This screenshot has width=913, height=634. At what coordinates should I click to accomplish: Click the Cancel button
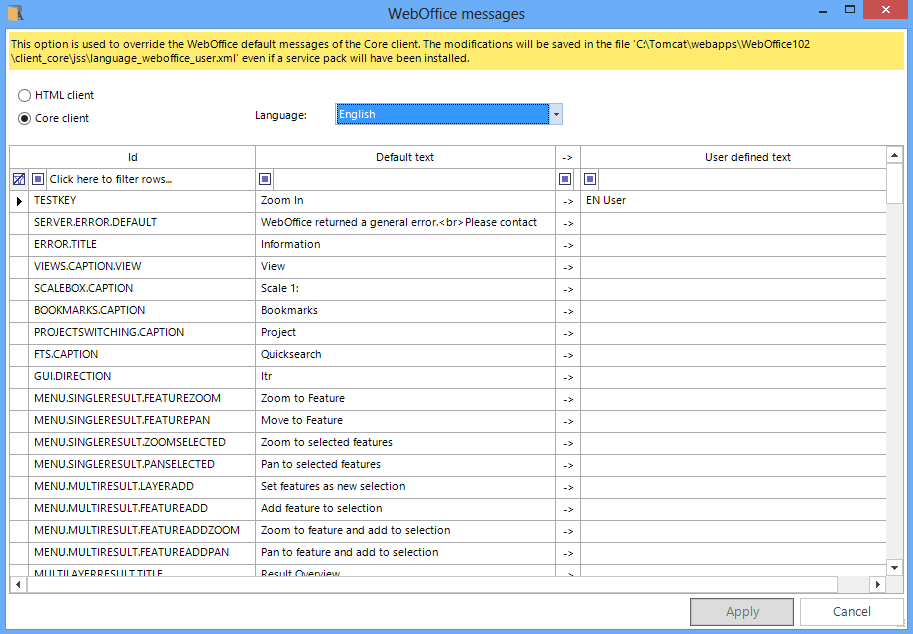click(x=849, y=611)
